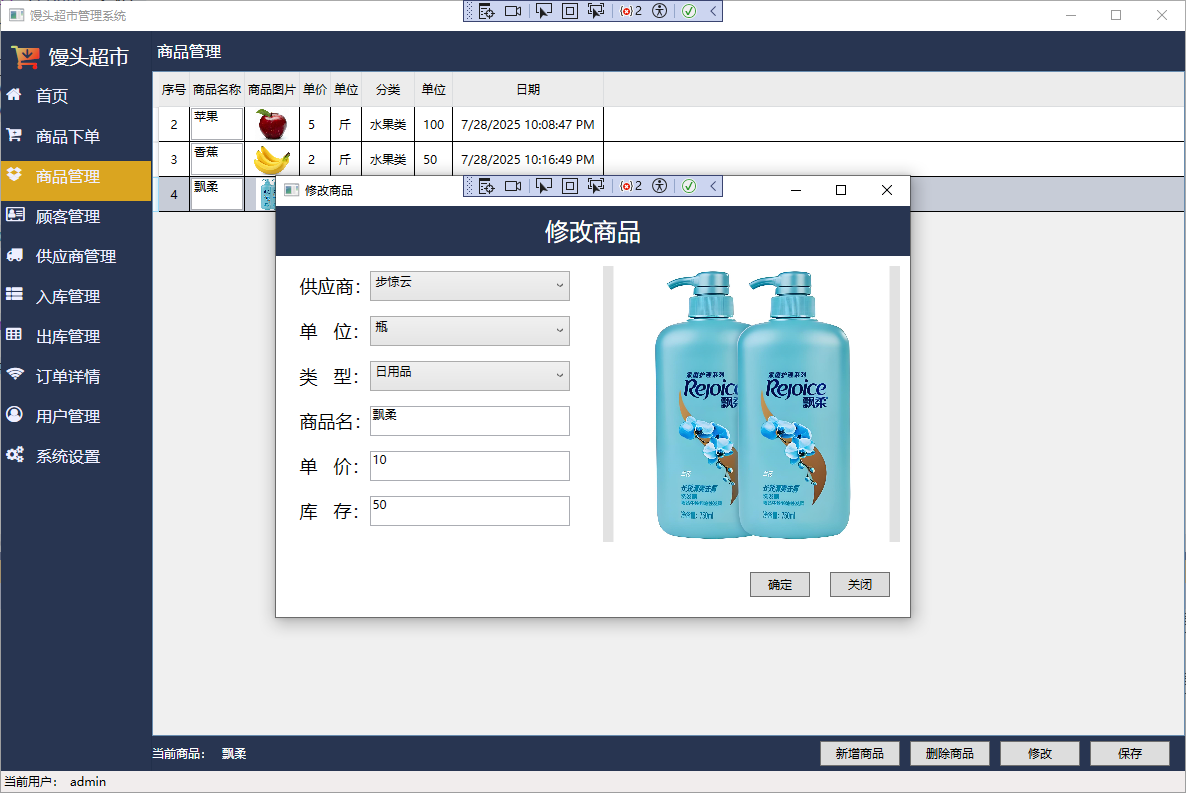Screen dimensions: 1186x793
Task: Collapse the 修改商品 dialog debug bar chevron
Action: click(713, 186)
